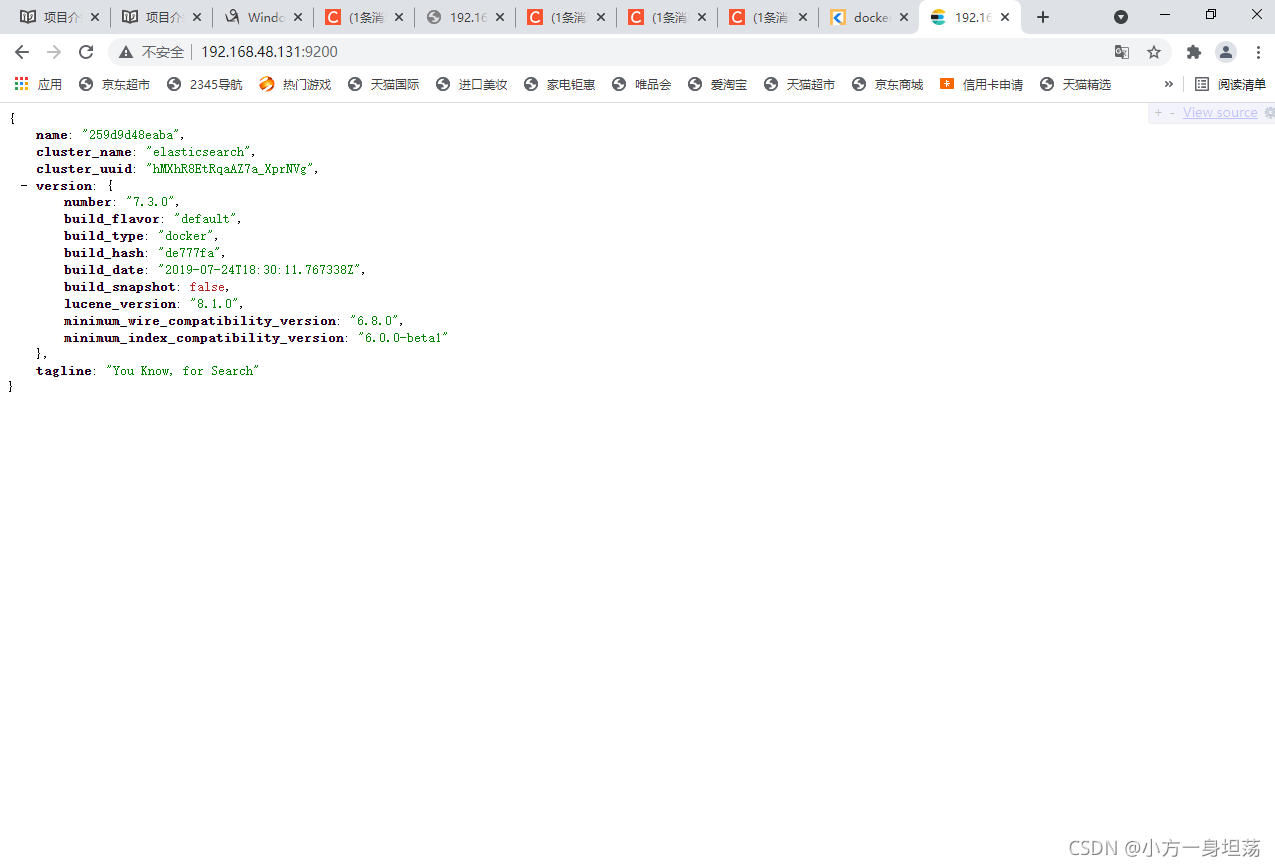
Task: Open the 进口美妆 bookmark
Action: 471,85
